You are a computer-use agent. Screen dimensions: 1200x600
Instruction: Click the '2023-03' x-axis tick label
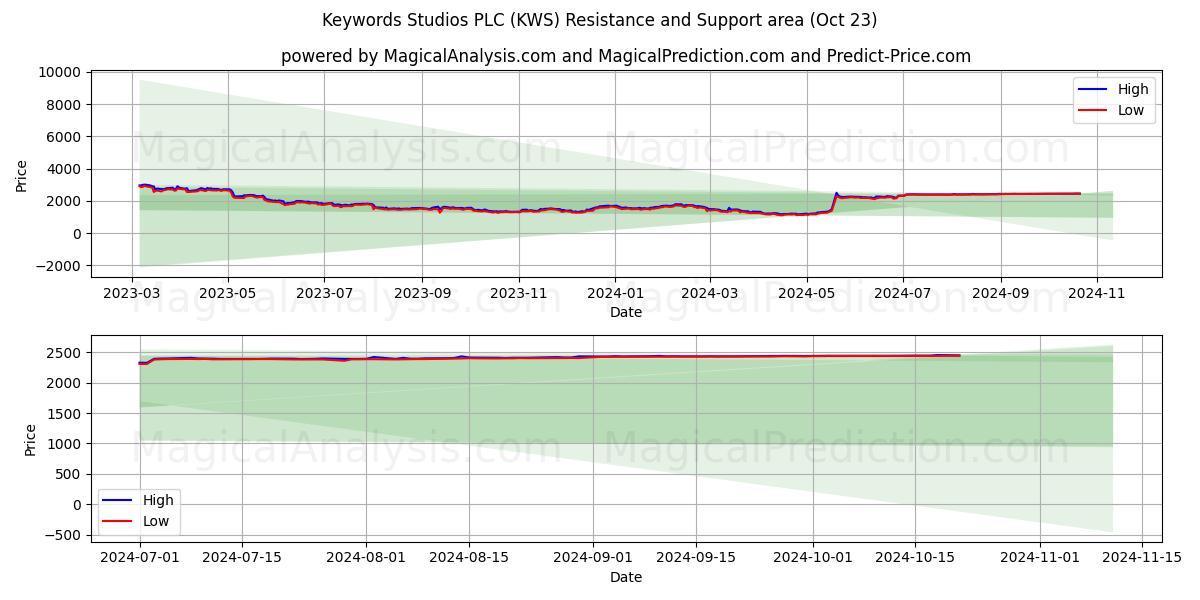pyautogui.click(x=133, y=294)
